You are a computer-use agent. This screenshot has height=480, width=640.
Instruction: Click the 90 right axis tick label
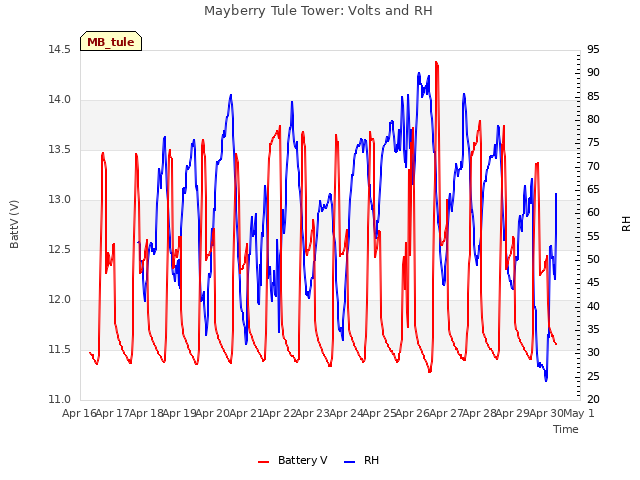click(x=593, y=73)
